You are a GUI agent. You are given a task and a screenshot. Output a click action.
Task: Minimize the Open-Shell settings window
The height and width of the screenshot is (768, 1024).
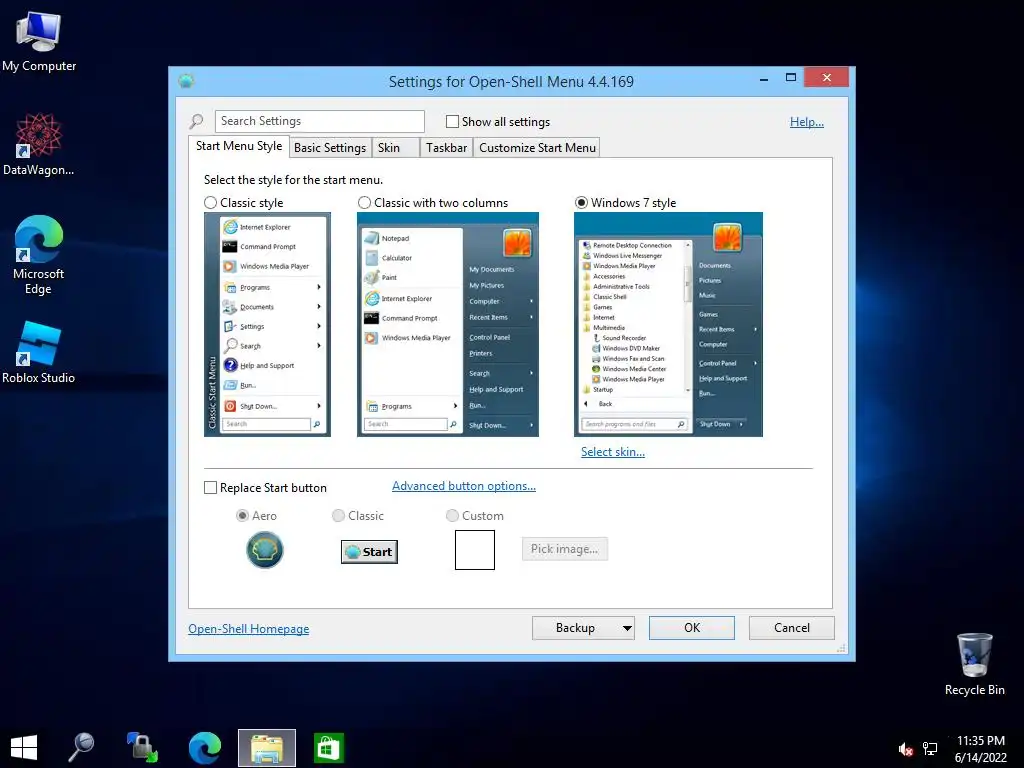763,78
